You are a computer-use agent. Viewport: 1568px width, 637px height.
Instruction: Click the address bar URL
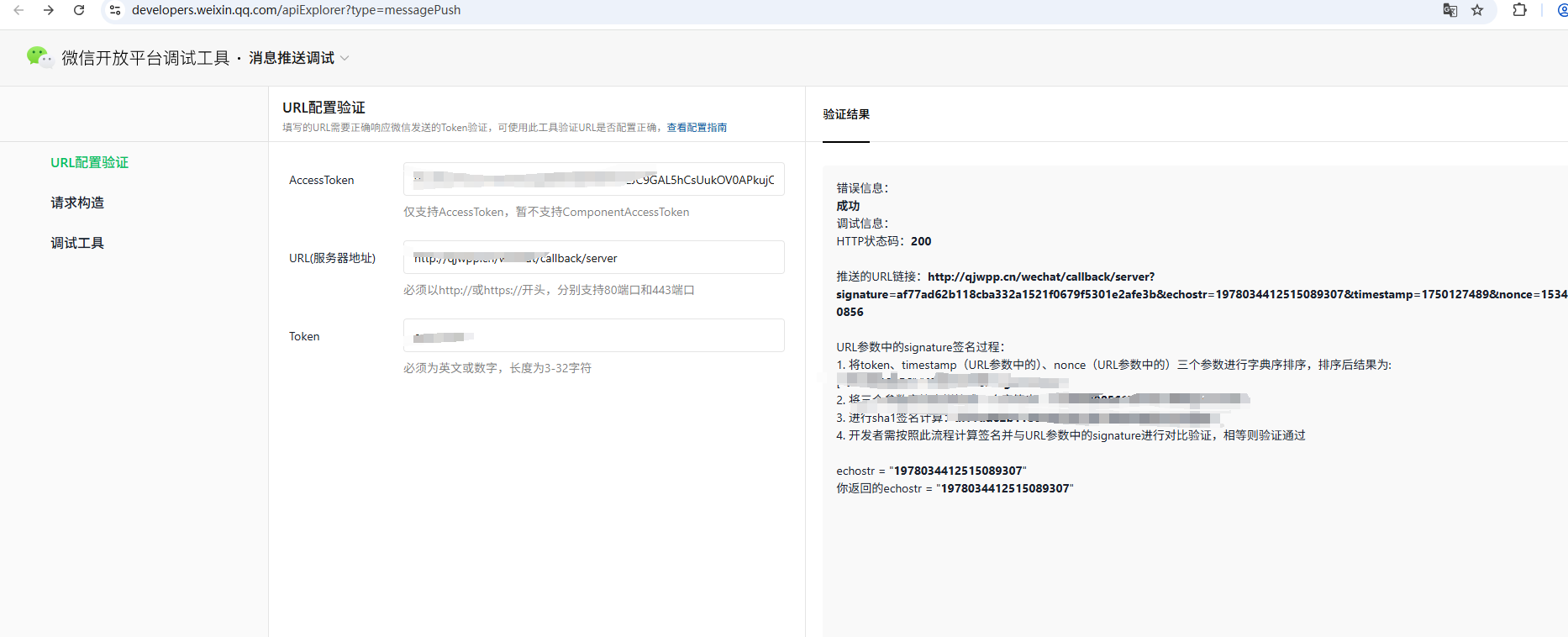click(296, 10)
